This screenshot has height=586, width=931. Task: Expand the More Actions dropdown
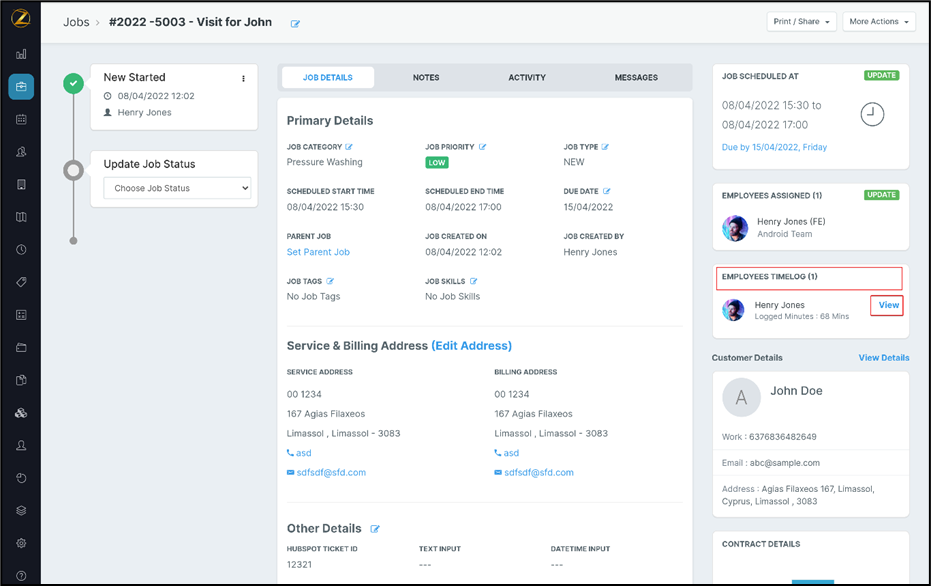pyautogui.click(x=879, y=22)
